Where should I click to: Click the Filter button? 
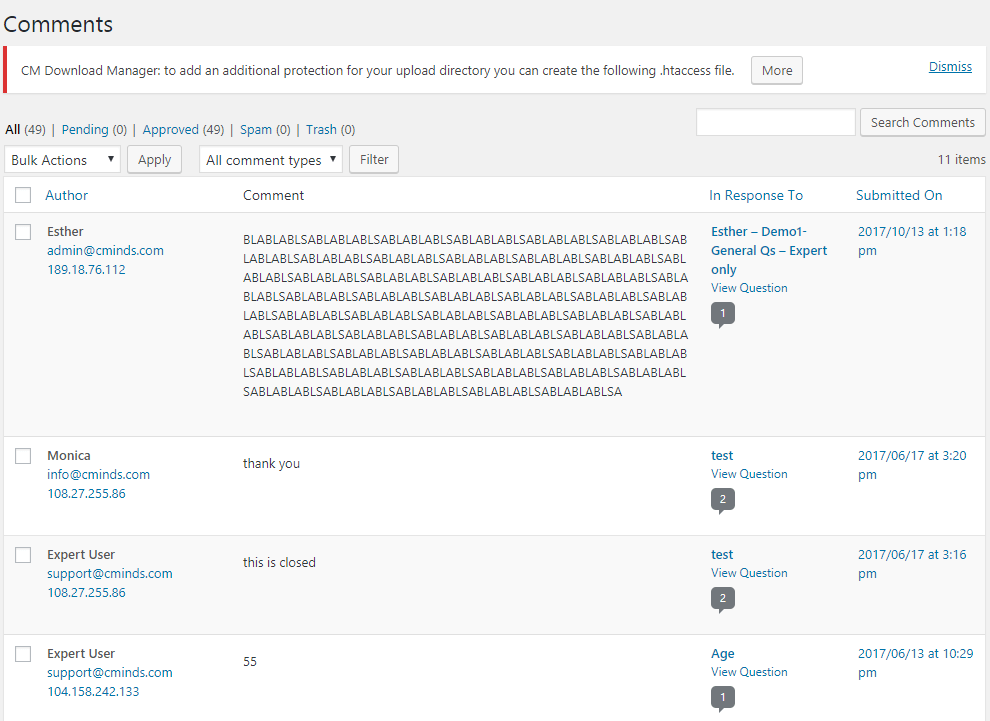coord(374,160)
